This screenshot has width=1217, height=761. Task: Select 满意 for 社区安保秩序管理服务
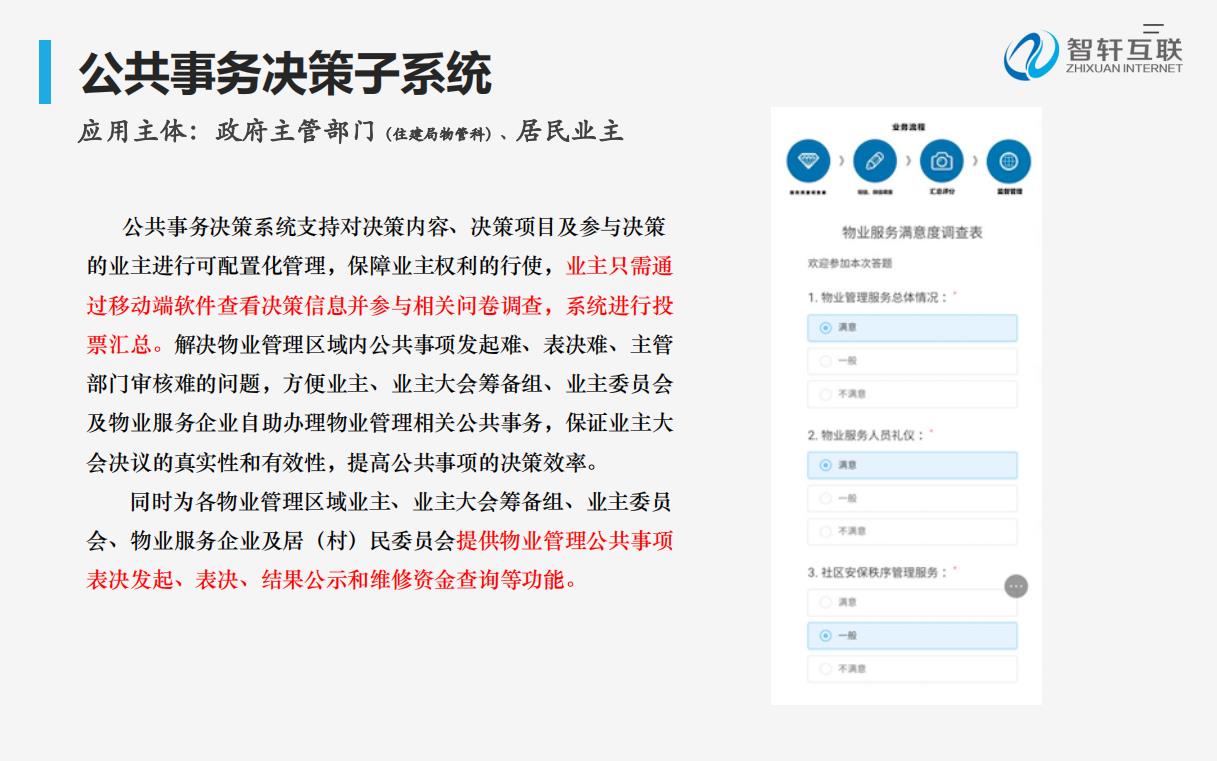[912, 602]
